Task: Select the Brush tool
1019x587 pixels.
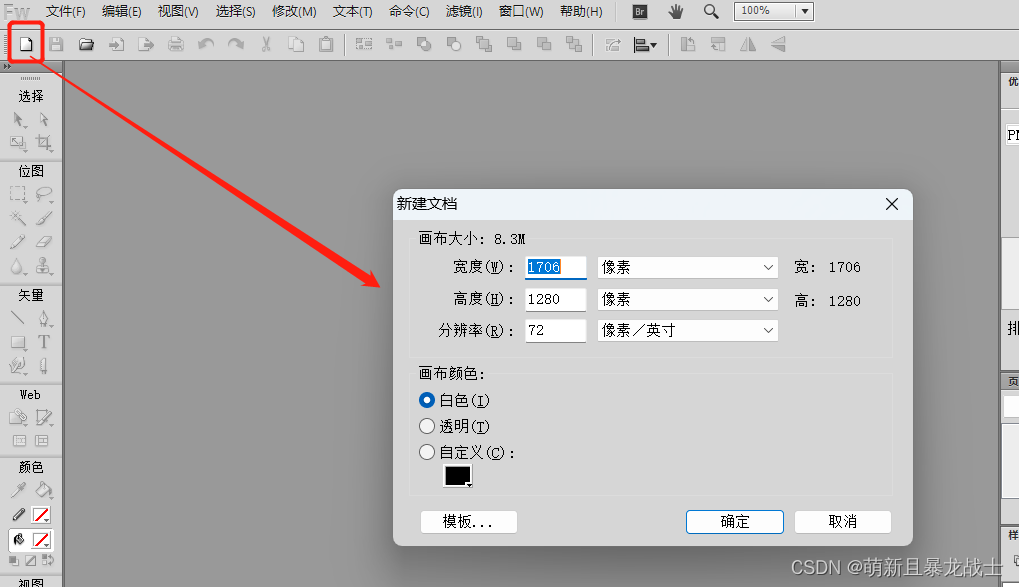Action: (x=44, y=218)
